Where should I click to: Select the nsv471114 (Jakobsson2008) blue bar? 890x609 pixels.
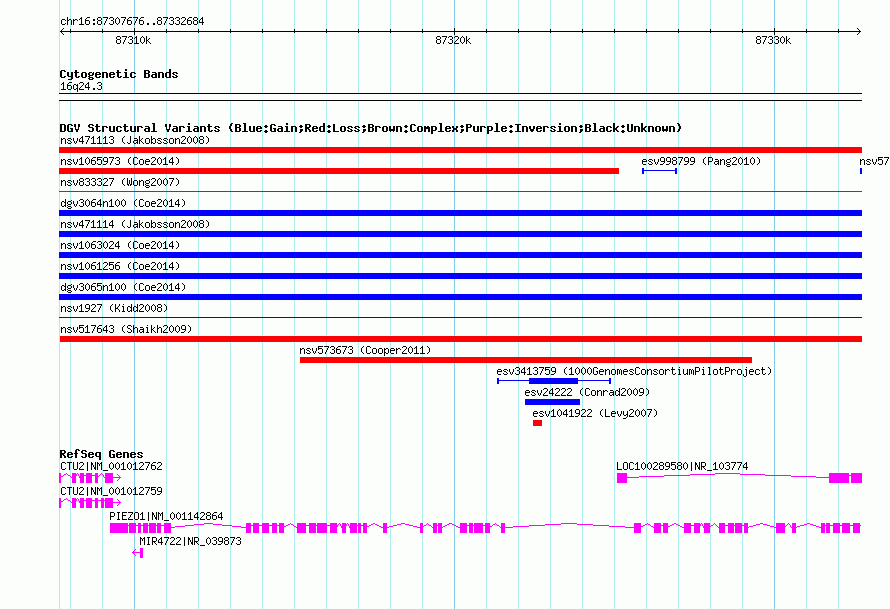(460, 234)
